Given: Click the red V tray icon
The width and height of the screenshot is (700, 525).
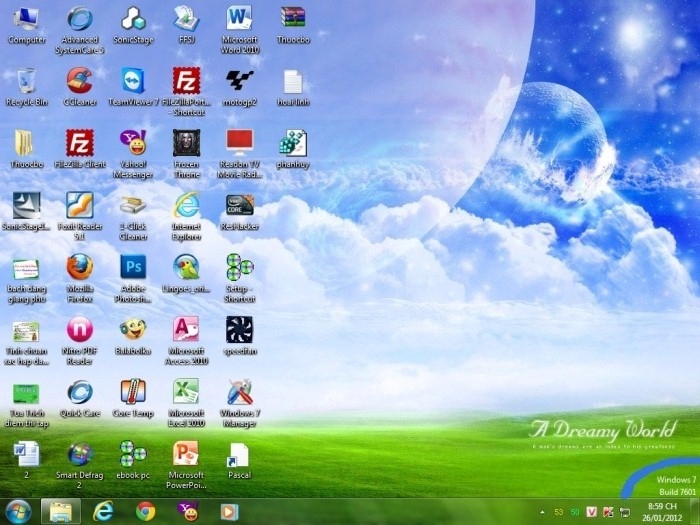Looking at the screenshot, I should [x=592, y=512].
